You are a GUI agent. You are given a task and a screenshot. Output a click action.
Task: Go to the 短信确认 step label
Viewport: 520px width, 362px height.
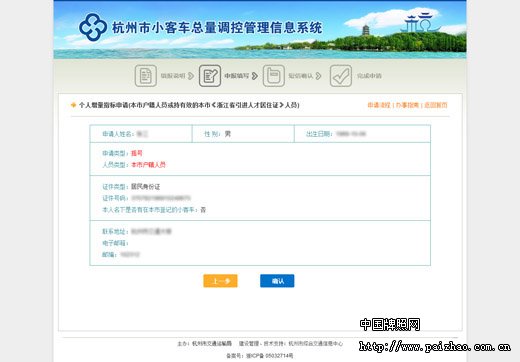(x=301, y=76)
